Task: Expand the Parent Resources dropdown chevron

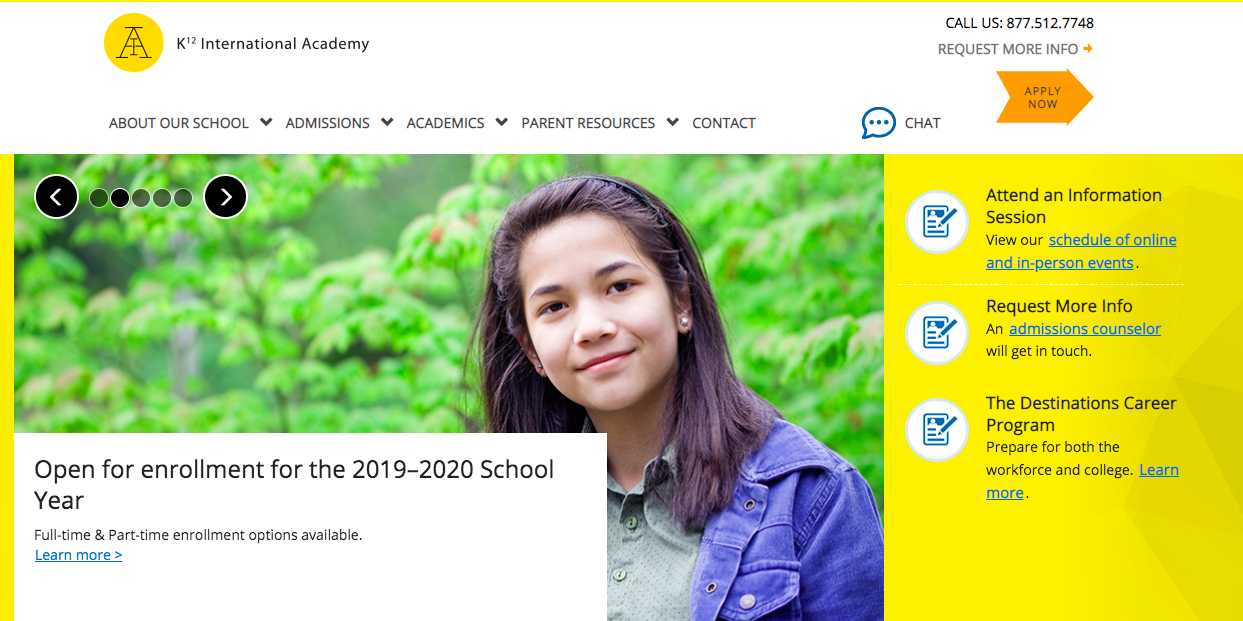Action: 672,122
